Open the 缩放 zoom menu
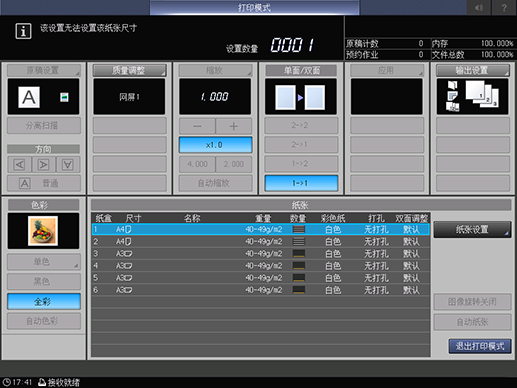Screen dimensions: 517x388 click(215, 70)
